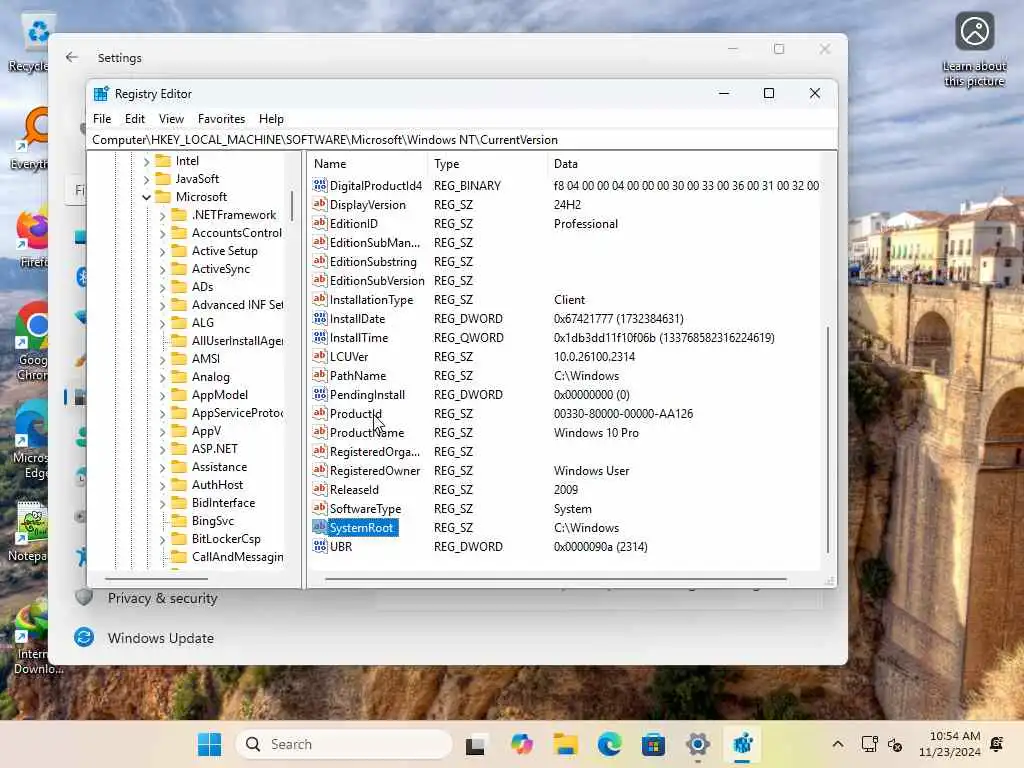1024x768 pixels.
Task: Expand the BitLockerCsp key
Action: (x=163, y=539)
